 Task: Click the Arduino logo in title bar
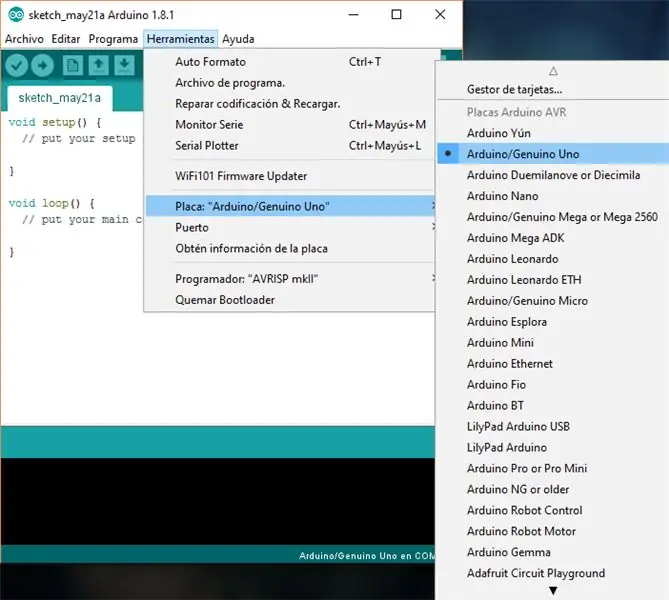click(16, 15)
